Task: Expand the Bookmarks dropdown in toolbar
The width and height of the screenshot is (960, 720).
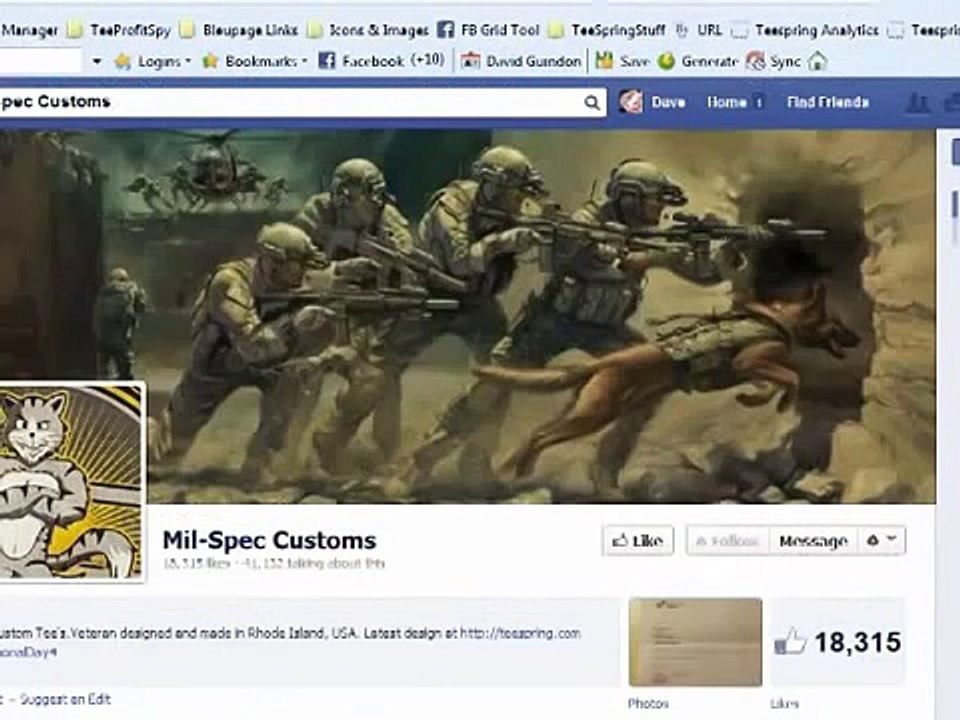Action: coord(255,61)
